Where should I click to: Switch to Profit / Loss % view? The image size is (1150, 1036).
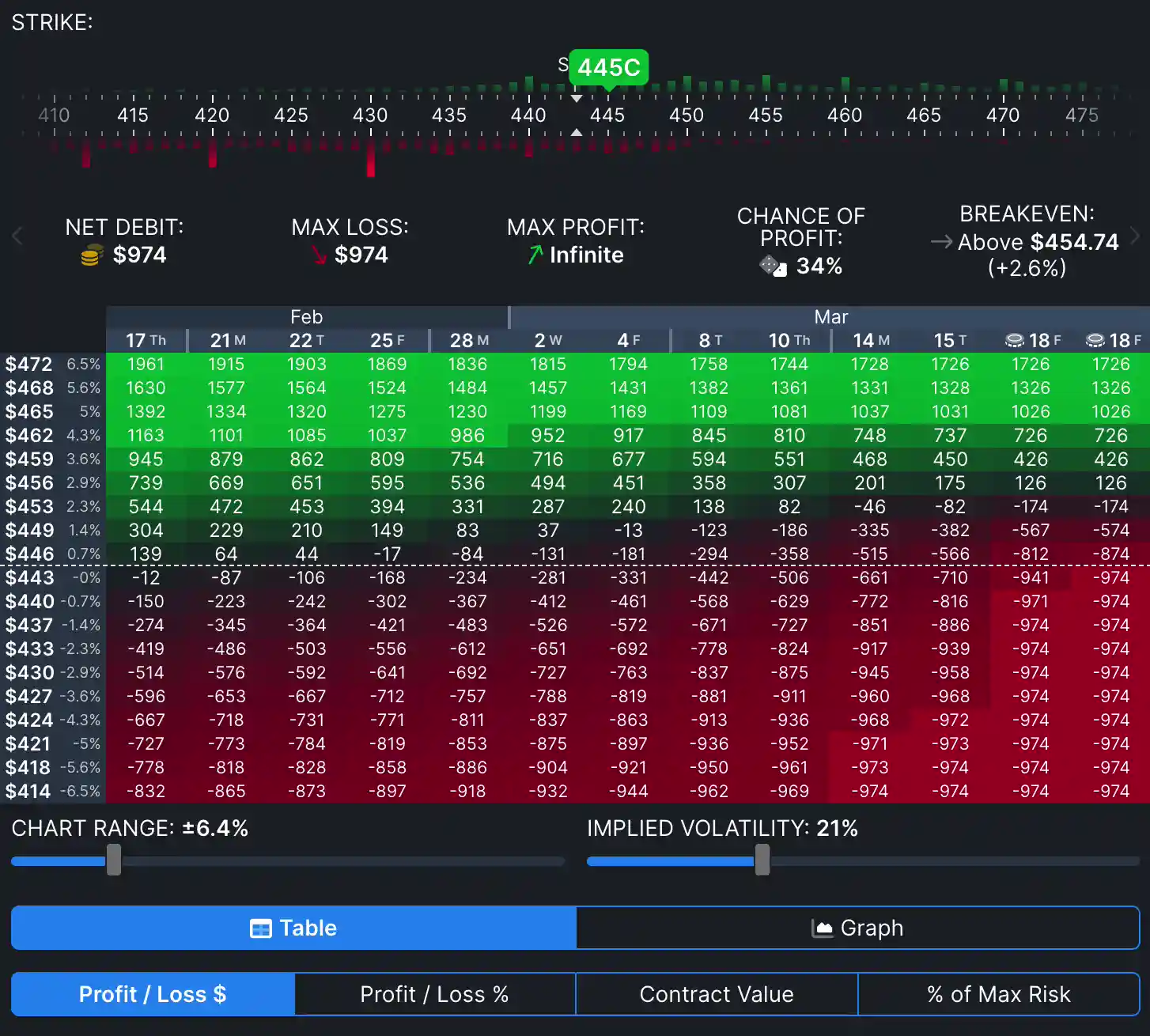[434, 994]
